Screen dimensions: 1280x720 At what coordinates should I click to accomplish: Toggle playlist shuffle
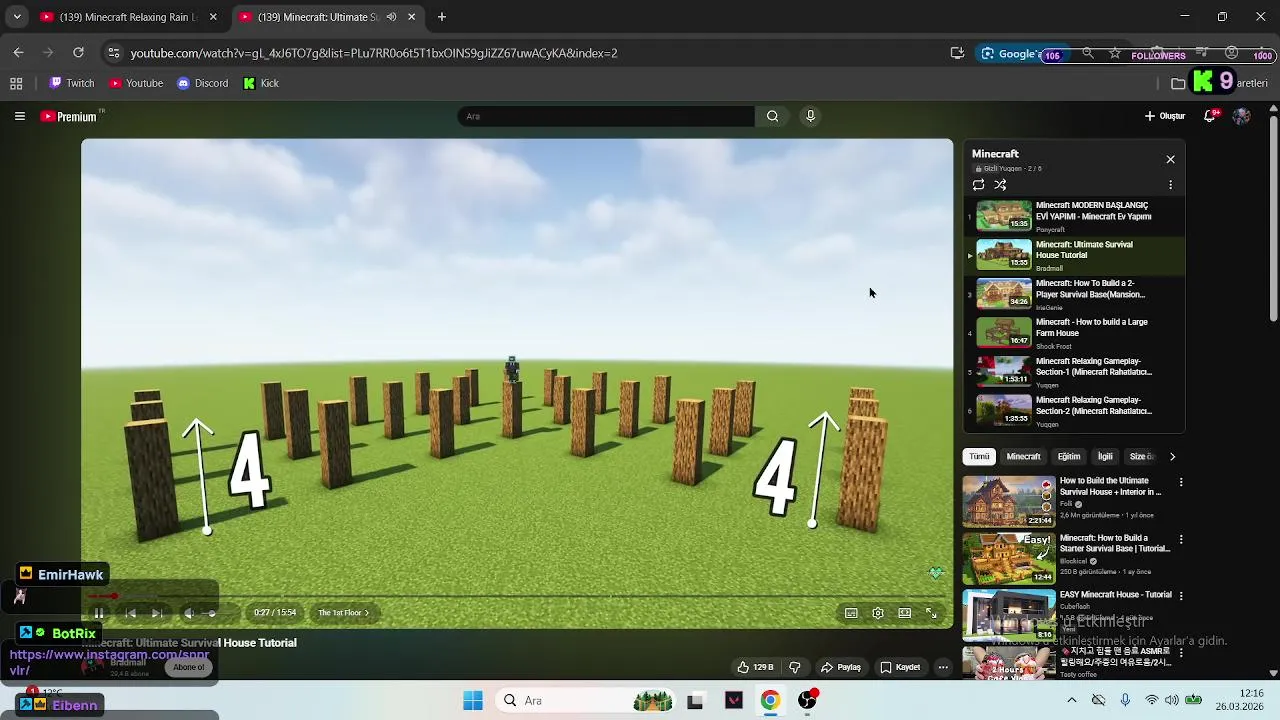click(x=1000, y=185)
